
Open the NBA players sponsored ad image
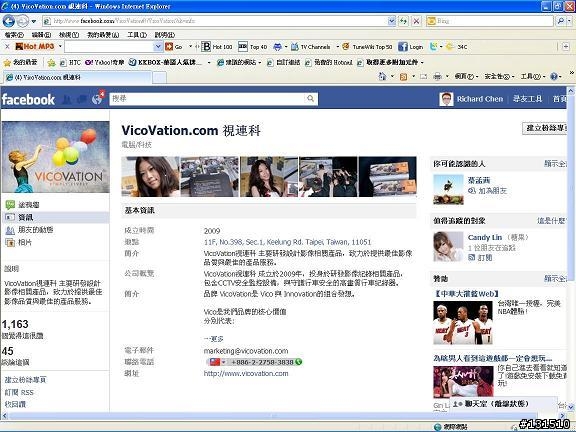click(463, 323)
